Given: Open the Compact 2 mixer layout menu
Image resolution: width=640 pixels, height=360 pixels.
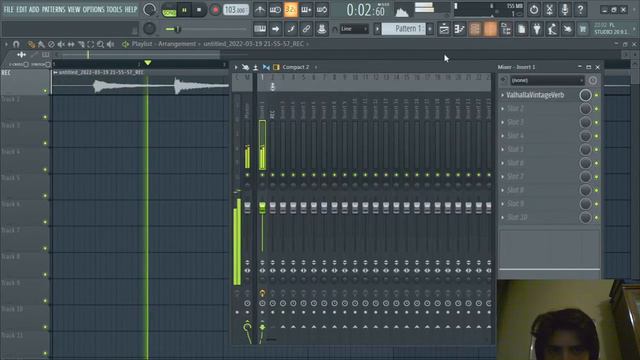Looking at the screenshot, I should tap(296, 67).
